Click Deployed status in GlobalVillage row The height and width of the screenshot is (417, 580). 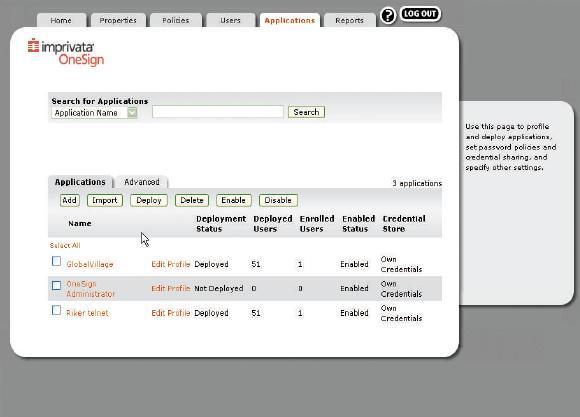coord(211,264)
